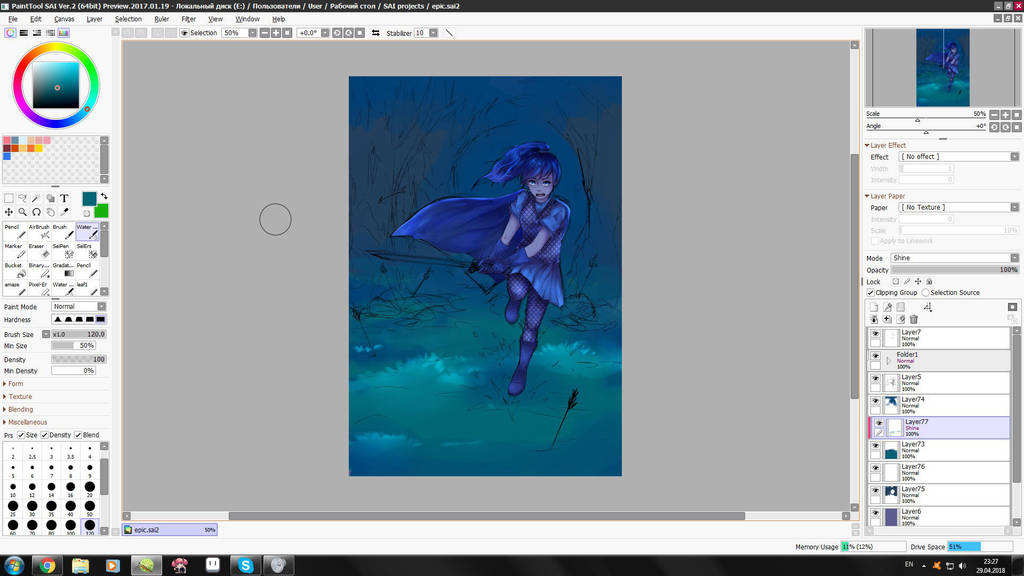
Task: Hide Layer74 with its eye icon
Action: pyautogui.click(x=875, y=401)
